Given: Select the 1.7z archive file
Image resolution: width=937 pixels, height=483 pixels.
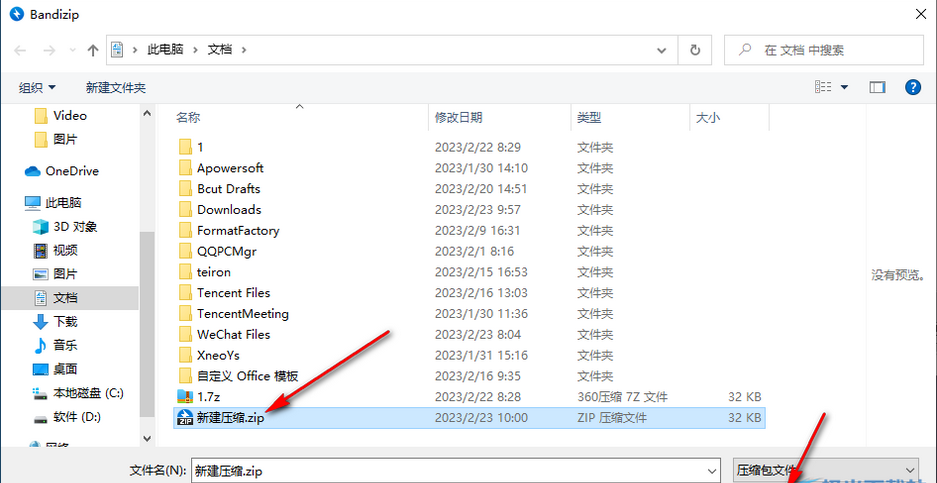Looking at the screenshot, I should click(x=208, y=397).
